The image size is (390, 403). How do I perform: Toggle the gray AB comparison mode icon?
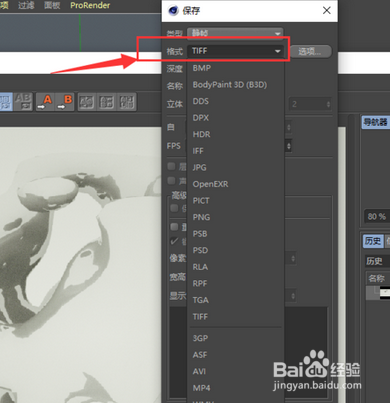point(23,102)
